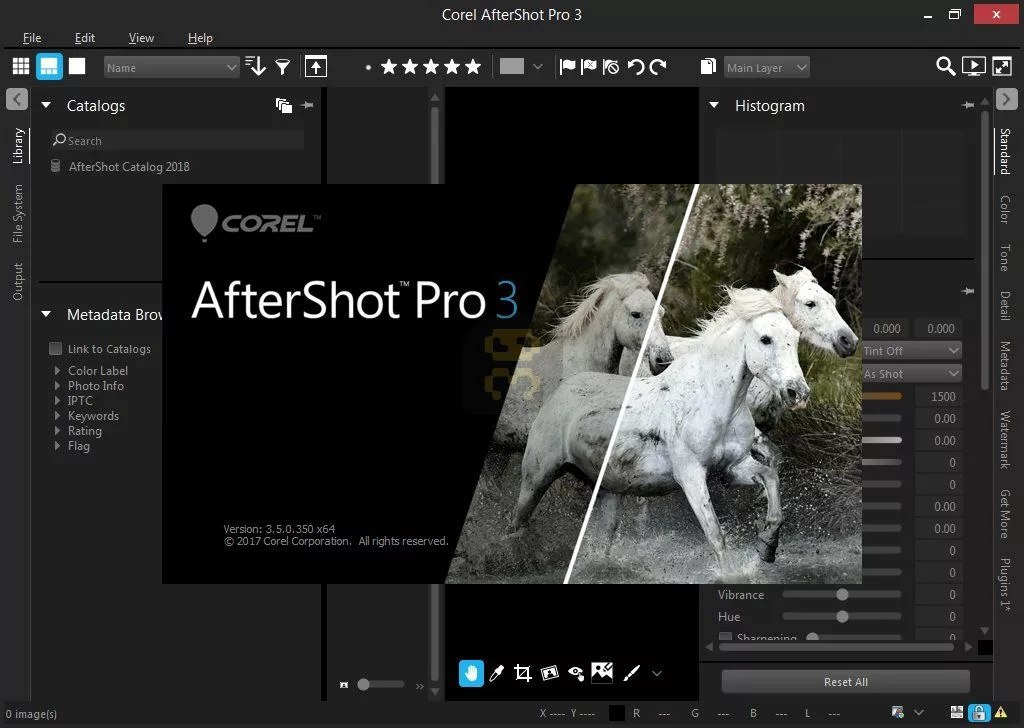Click the sort direction arrow icon
1024x728 pixels.
[x=255, y=66]
